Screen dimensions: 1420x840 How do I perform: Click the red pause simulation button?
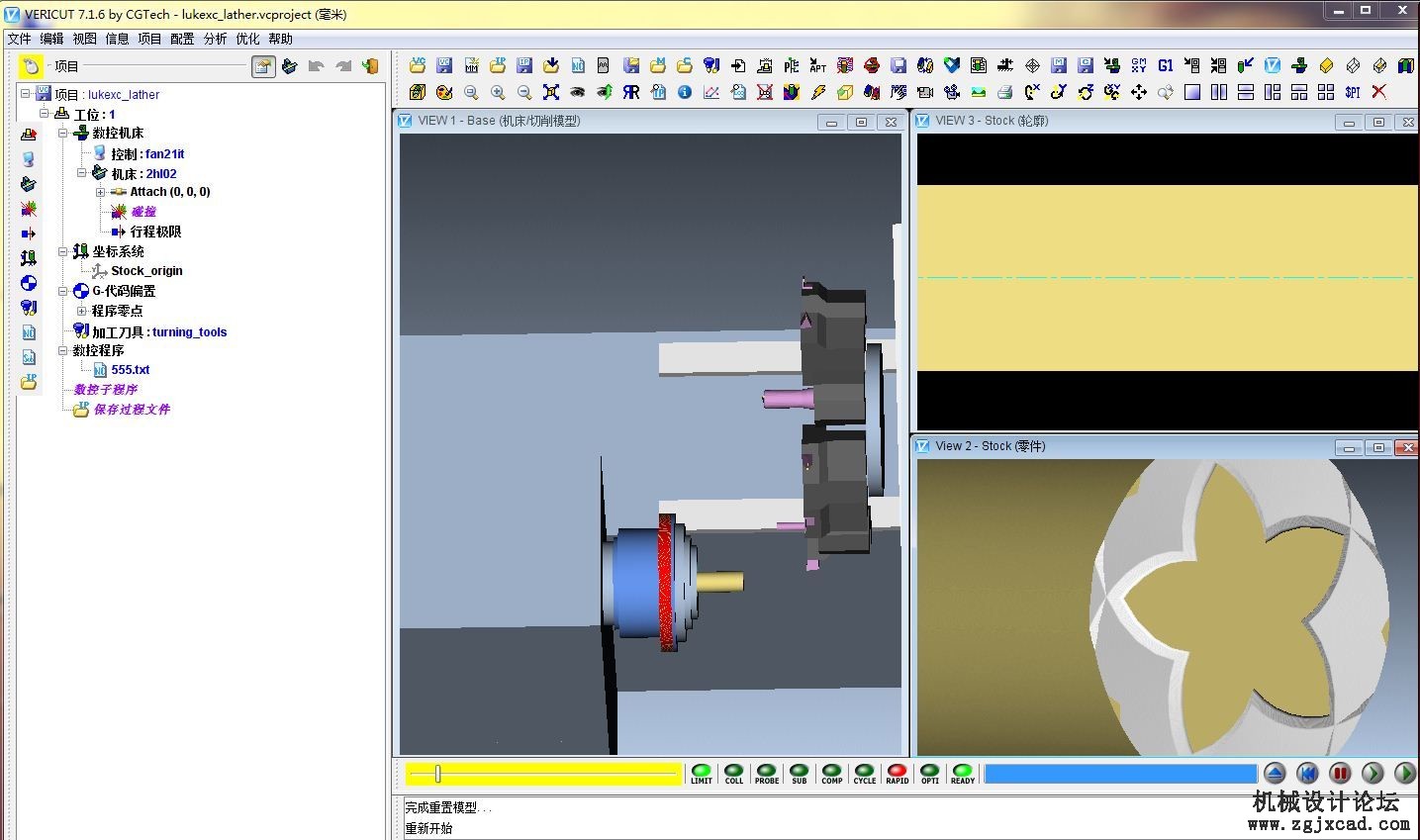[1340, 774]
